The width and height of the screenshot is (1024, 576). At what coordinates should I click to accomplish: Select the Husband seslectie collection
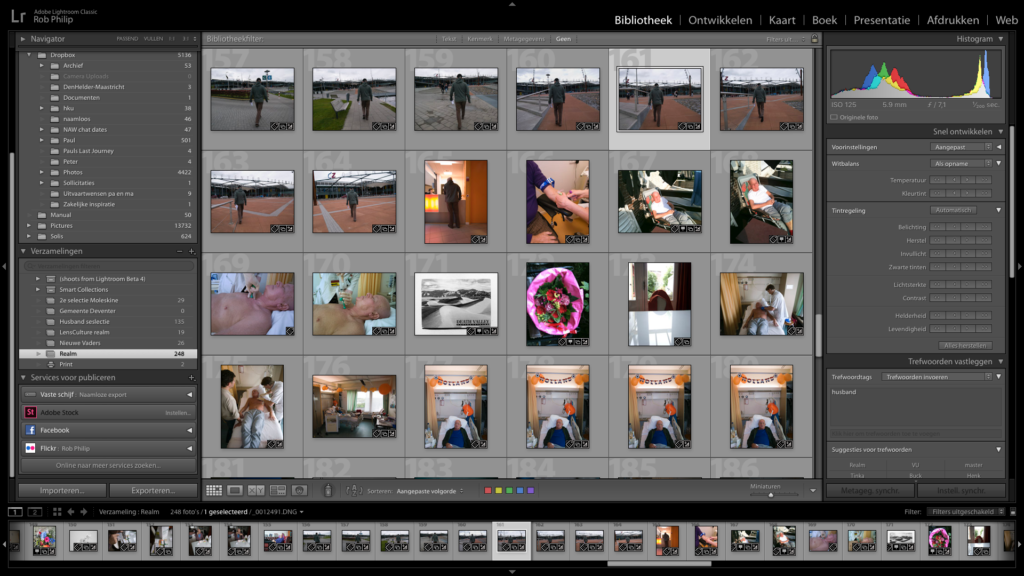pyautogui.click(x=109, y=321)
